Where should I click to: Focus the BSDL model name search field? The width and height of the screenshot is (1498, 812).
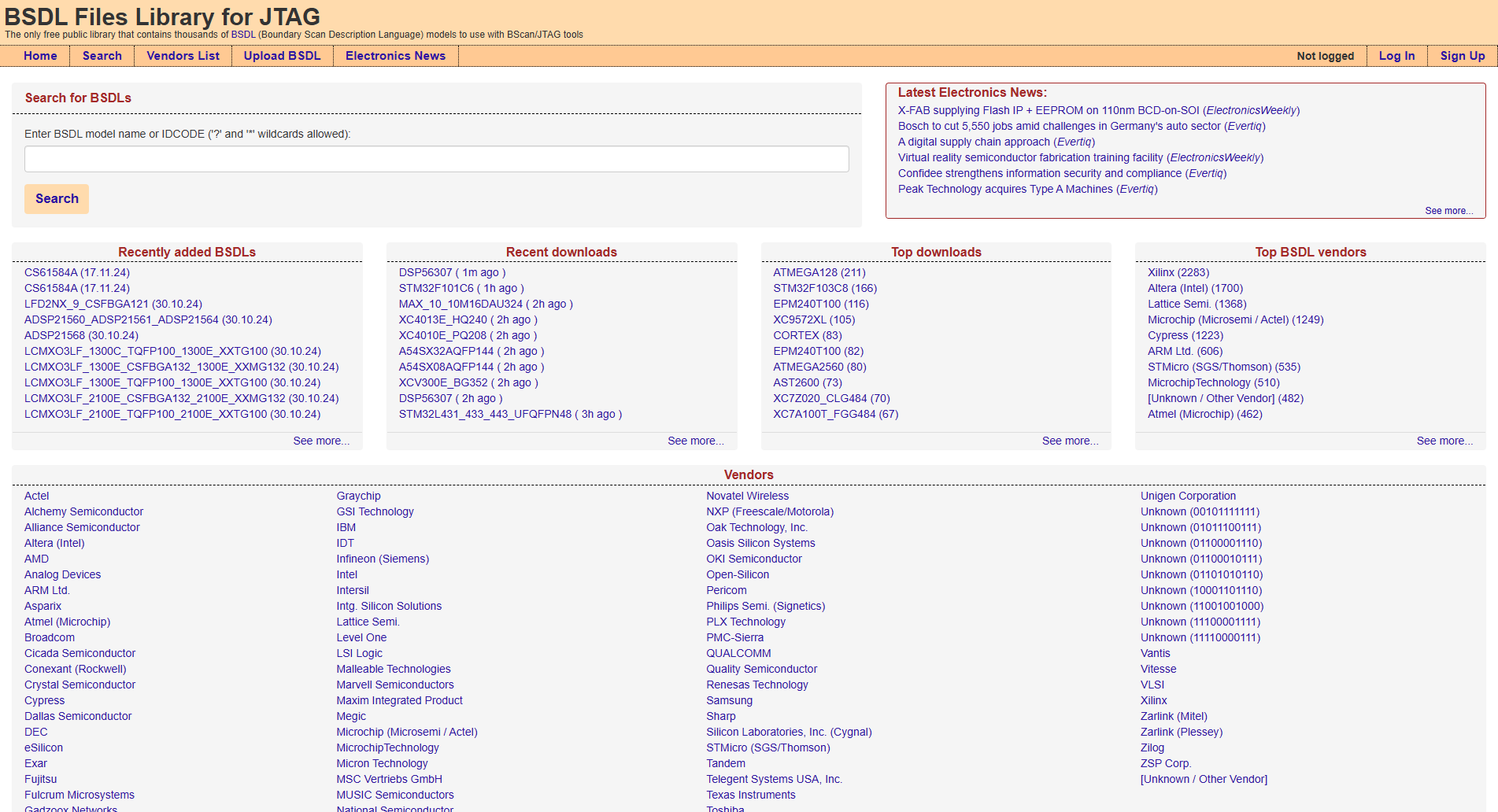(436, 159)
